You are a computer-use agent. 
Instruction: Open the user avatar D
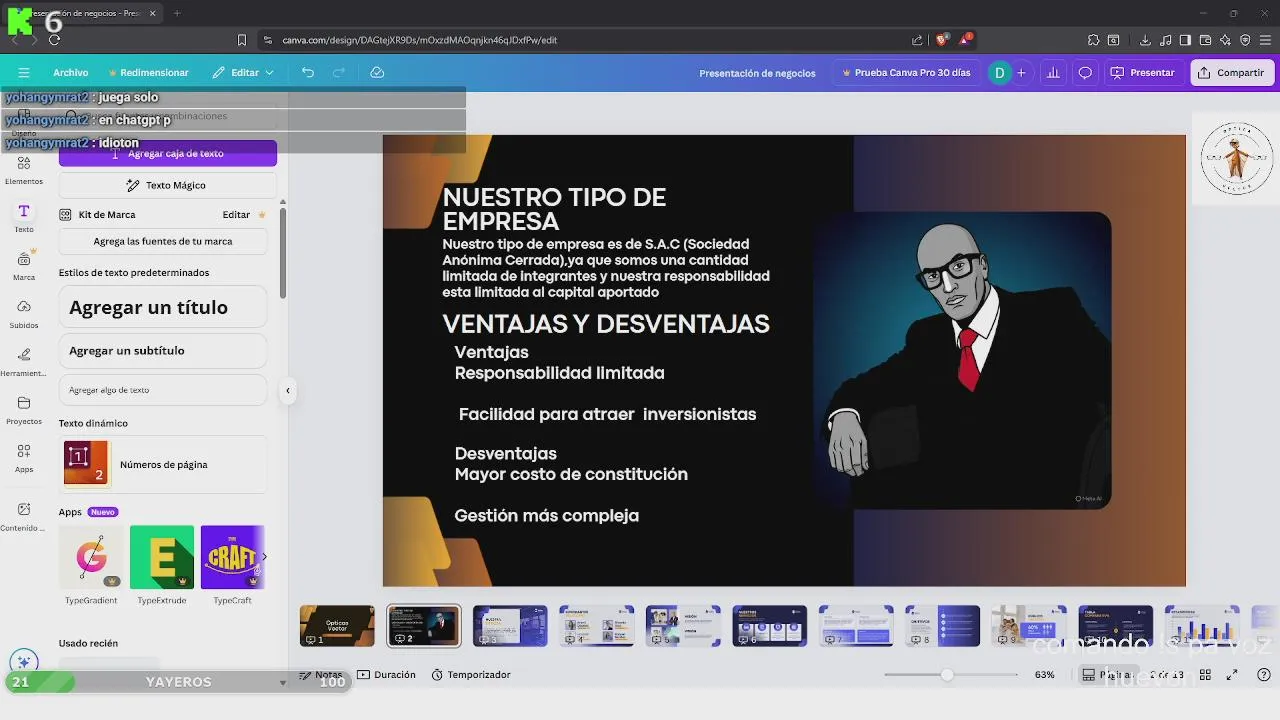(999, 73)
